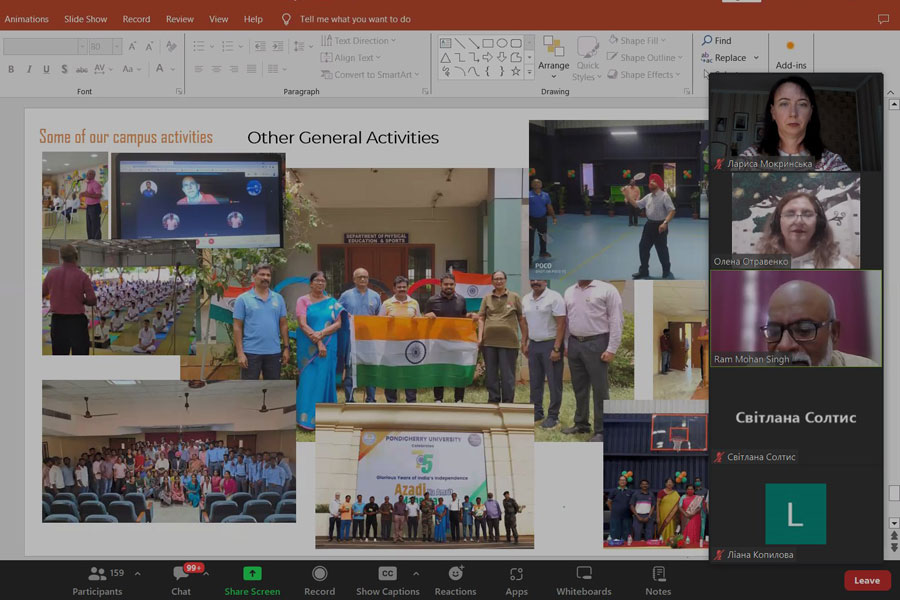Open the Chat panel
Image resolution: width=900 pixels, height=600 pixels.
[x=181, y=579]
